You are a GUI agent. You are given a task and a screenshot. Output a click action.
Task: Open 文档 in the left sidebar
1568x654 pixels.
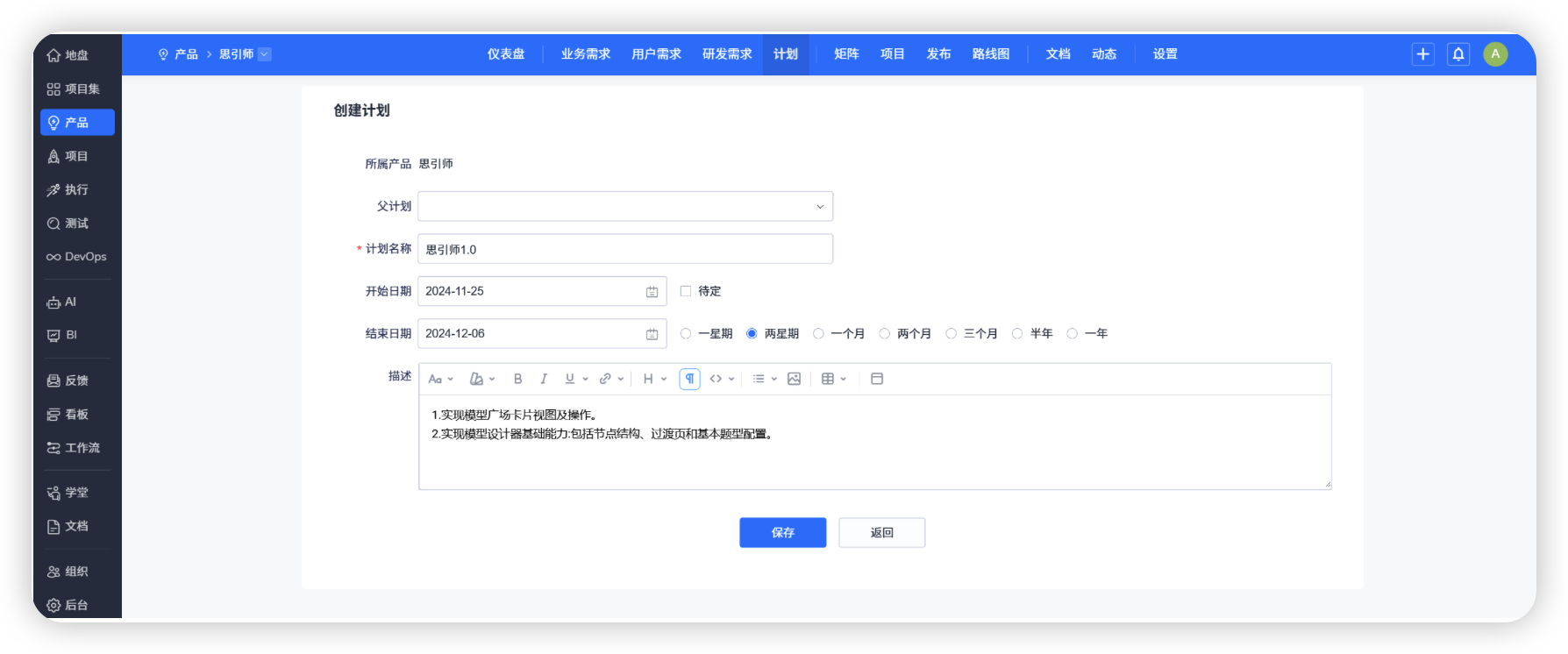click(x=68, y=526)
